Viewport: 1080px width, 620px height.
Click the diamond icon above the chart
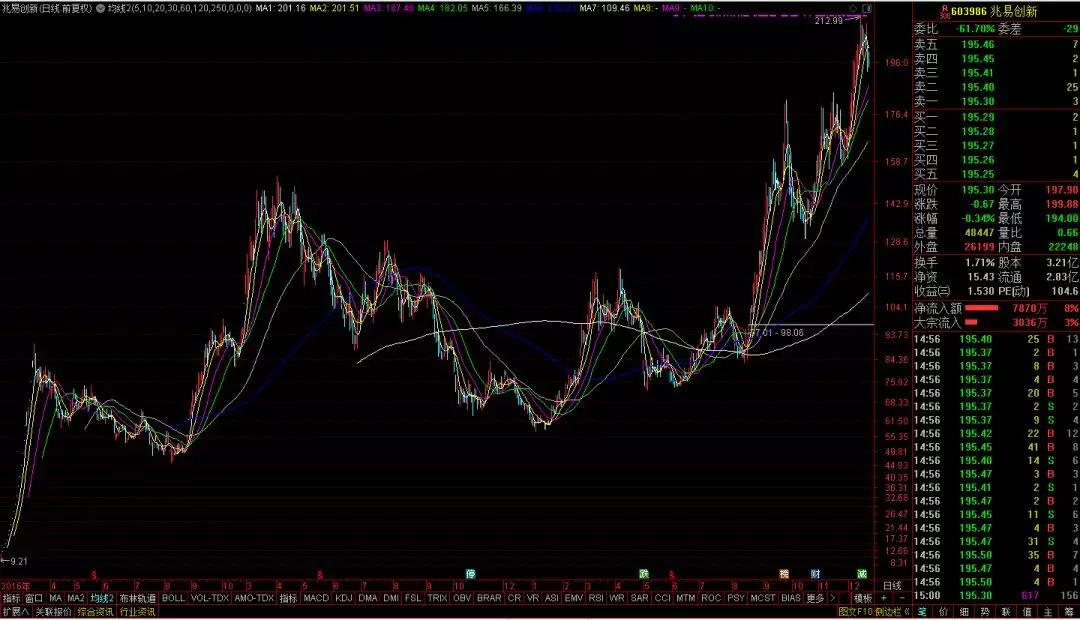point(853,8)
